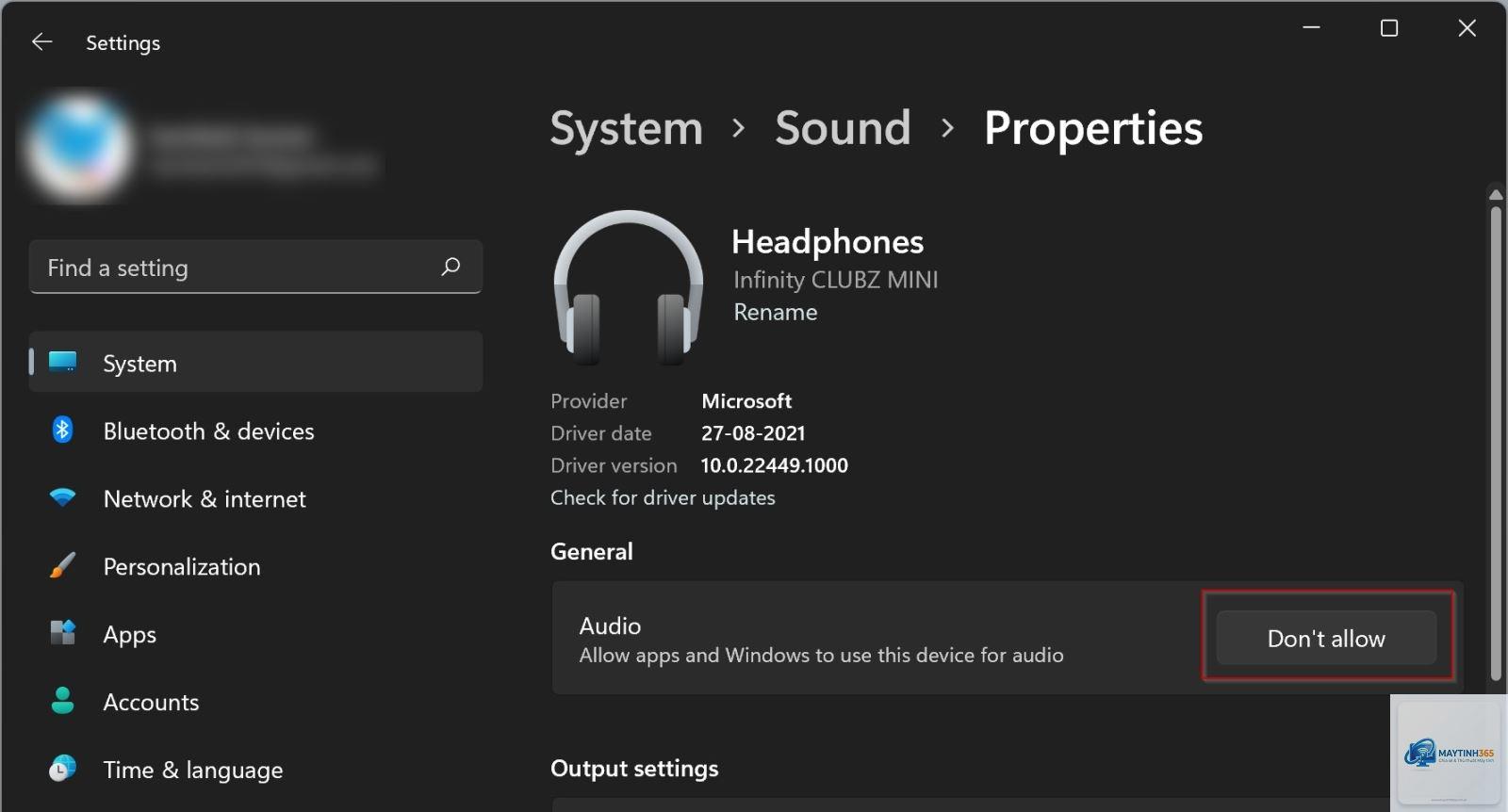Viewport: 1508px width, 812px height.
Task: Click the search magnifier icon
Action: coord(451,267)
